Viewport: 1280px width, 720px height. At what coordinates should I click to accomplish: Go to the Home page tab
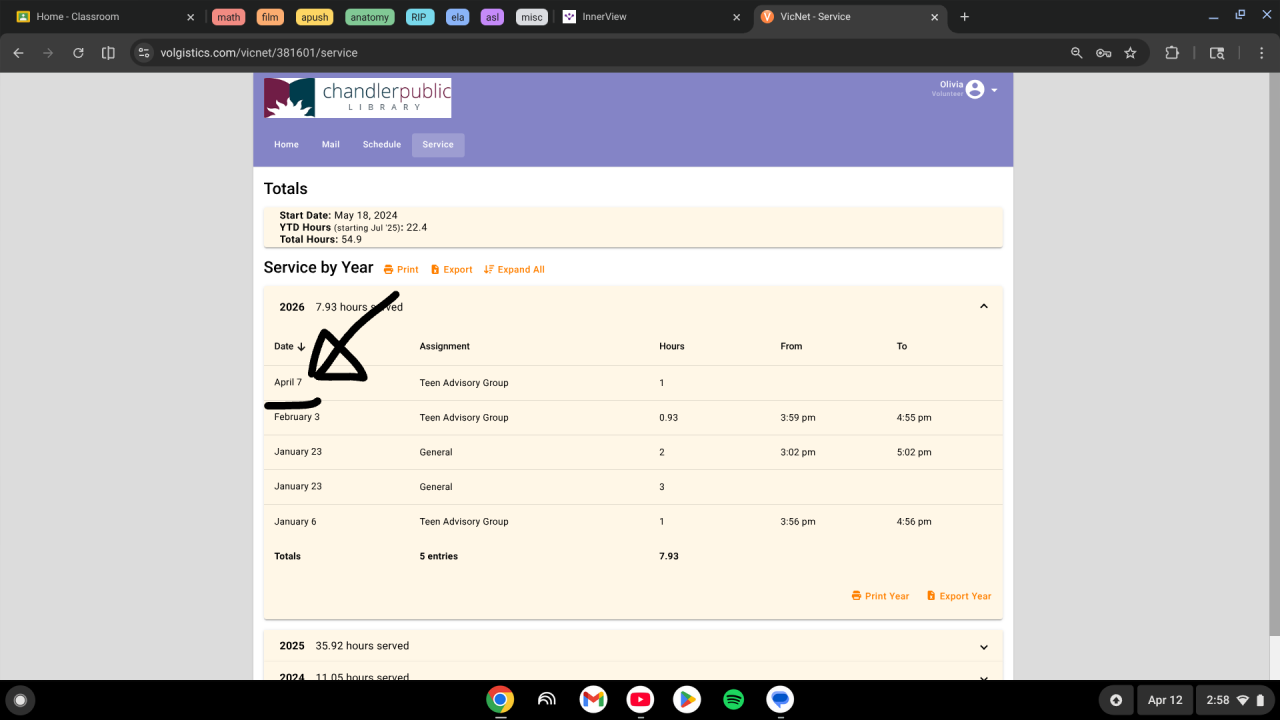click(286, 145)
